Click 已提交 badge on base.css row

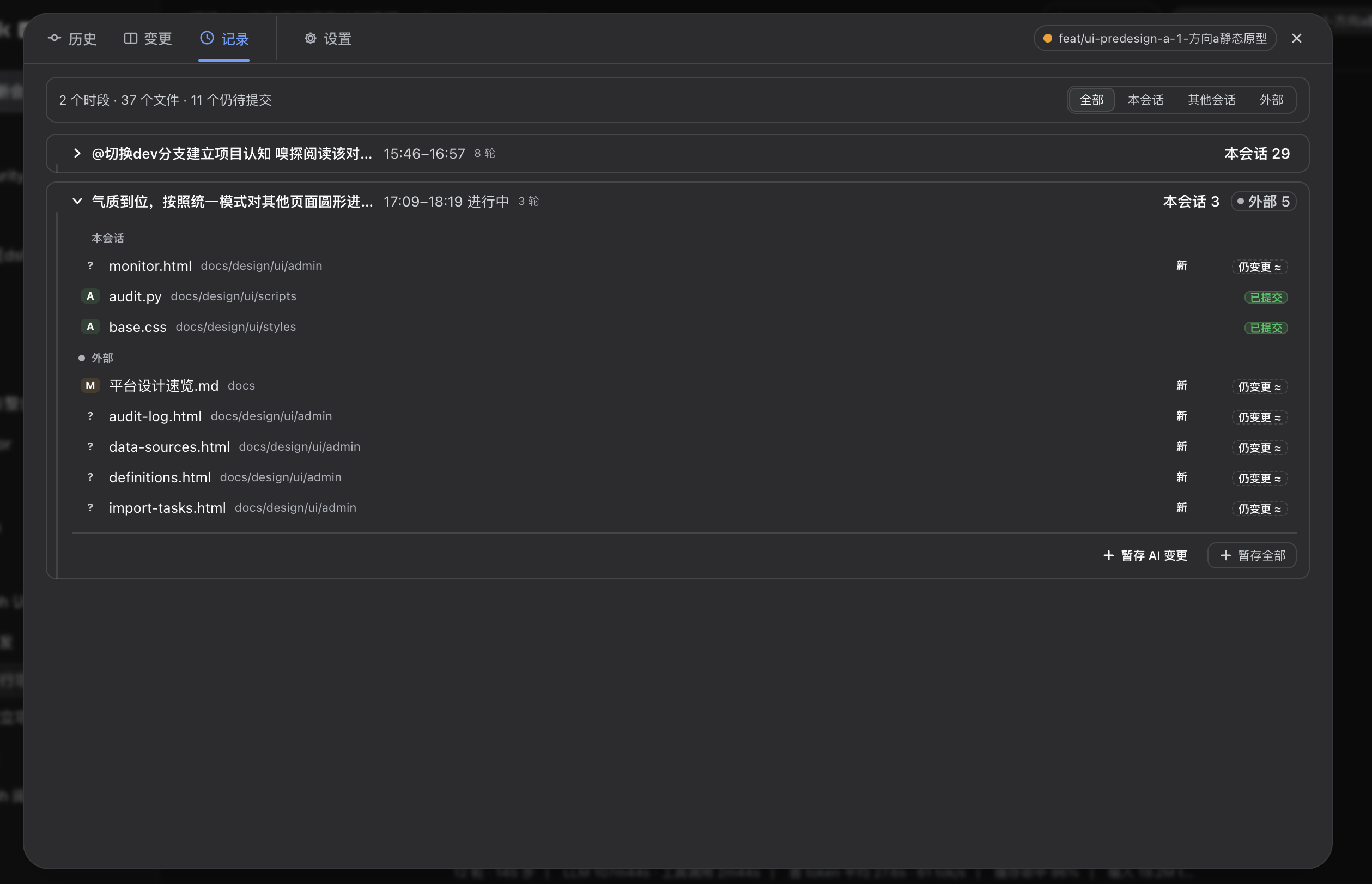pyautogui.click(x=1266, y=328)
